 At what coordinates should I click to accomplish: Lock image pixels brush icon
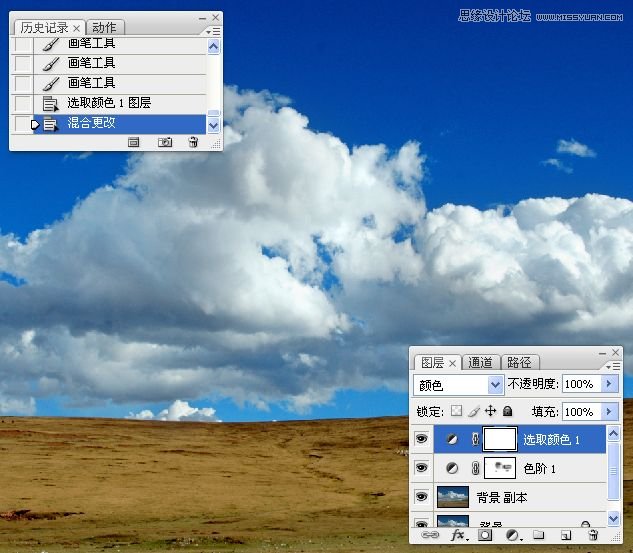tap(474, 411)
